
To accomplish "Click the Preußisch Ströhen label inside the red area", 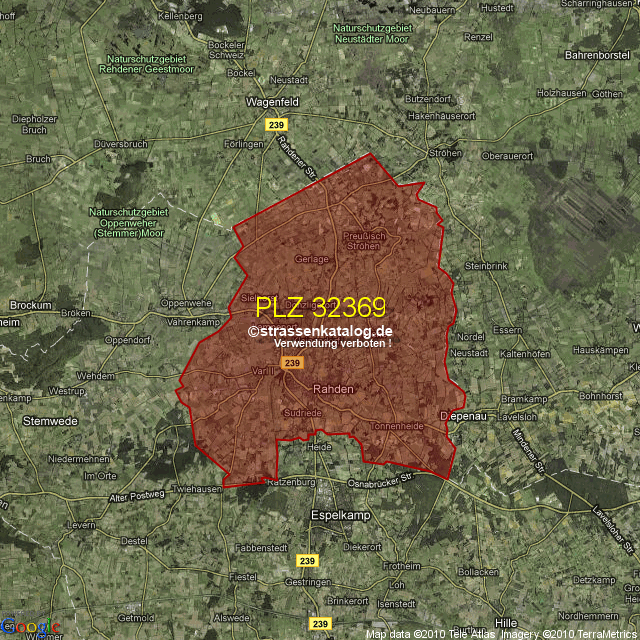I will [x=363, y=241].
